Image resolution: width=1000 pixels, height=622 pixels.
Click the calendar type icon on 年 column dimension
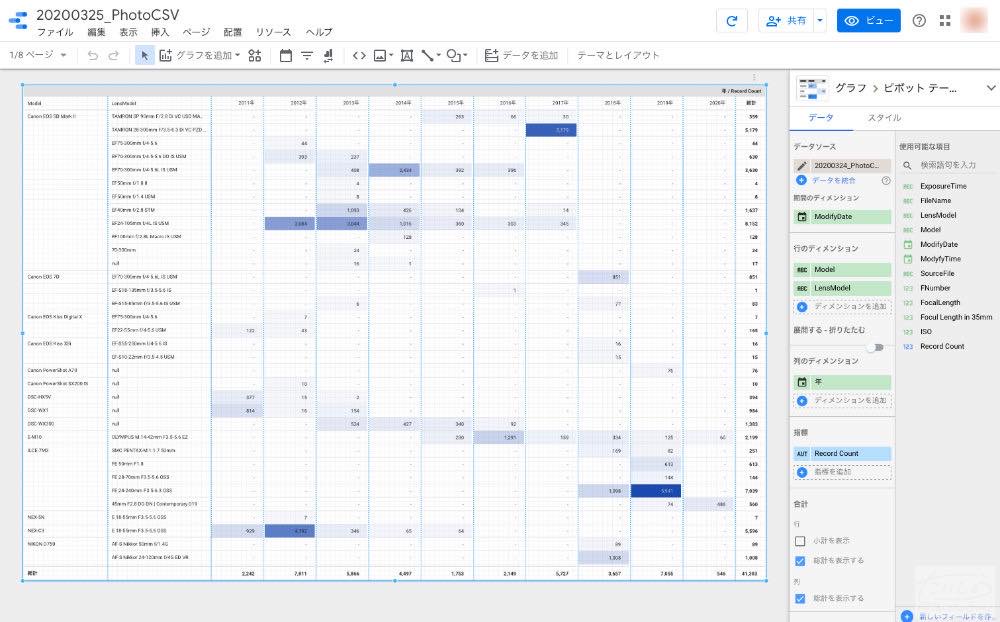802,382
